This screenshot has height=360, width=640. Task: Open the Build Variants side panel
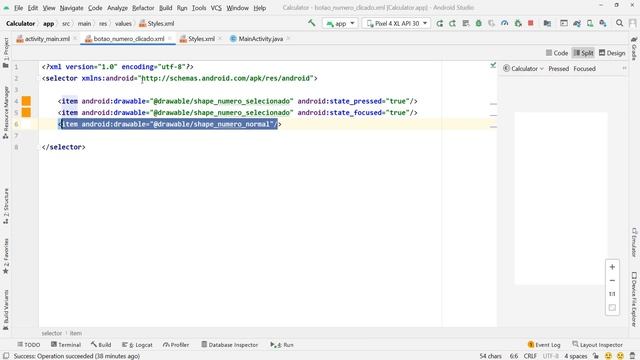pyautogui.click(x=6, y=310)
